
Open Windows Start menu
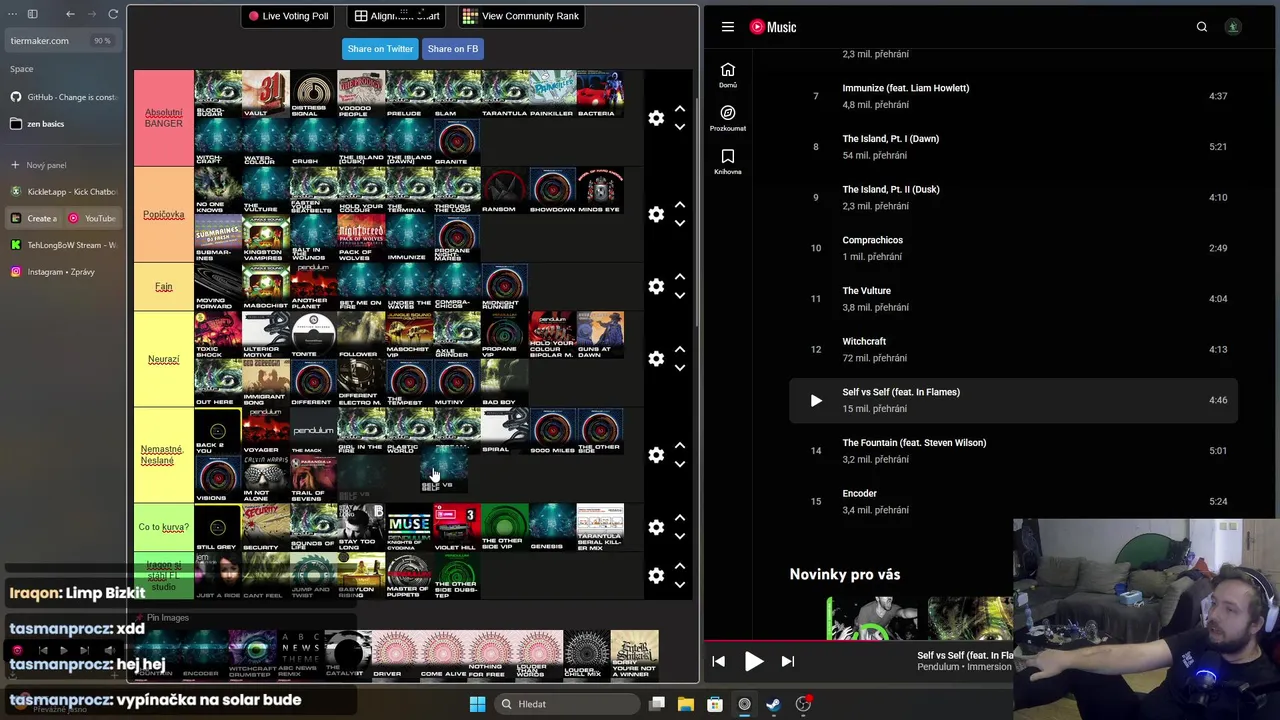[x=477, y=704]
